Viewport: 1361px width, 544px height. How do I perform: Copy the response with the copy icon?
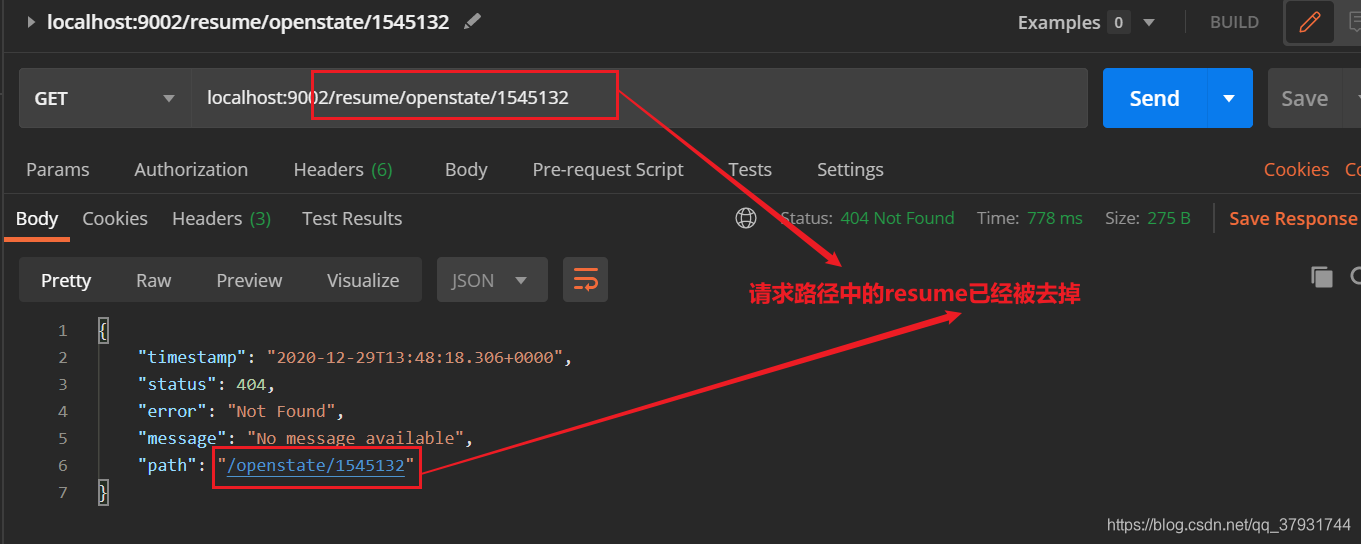[x=1322, y=277]
